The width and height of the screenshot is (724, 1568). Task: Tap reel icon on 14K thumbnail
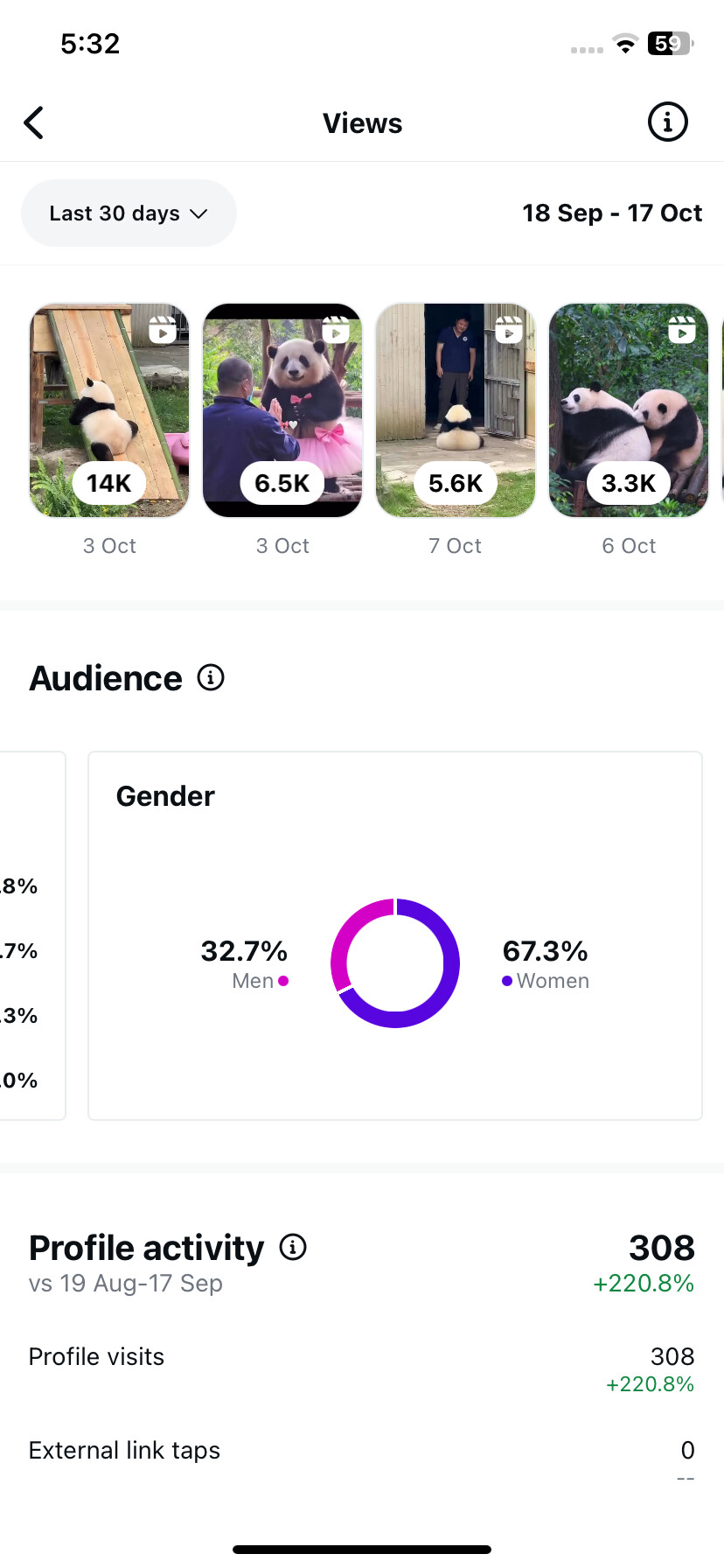163,330
